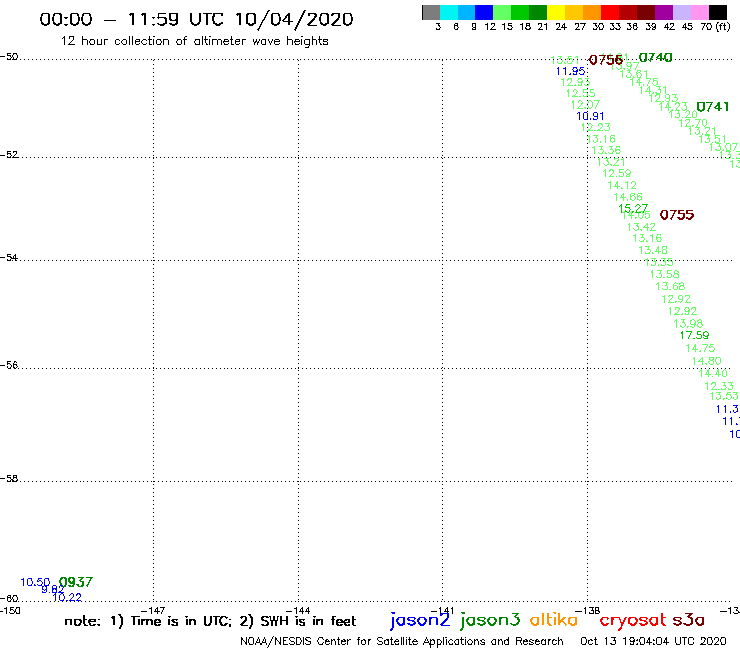Viewport: 740px width, 650px height.
Task: Click the wave height value '13.48'
Action: point(653,250)
